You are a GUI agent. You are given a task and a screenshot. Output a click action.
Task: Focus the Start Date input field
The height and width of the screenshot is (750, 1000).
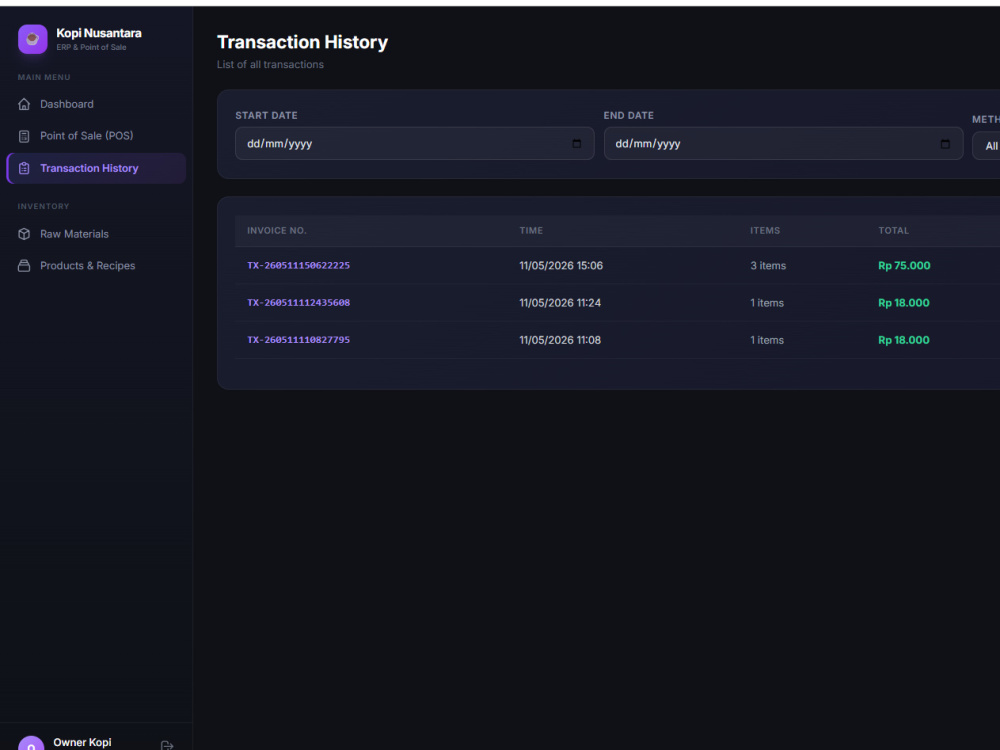pyautogui.click(x=415, y=143)
